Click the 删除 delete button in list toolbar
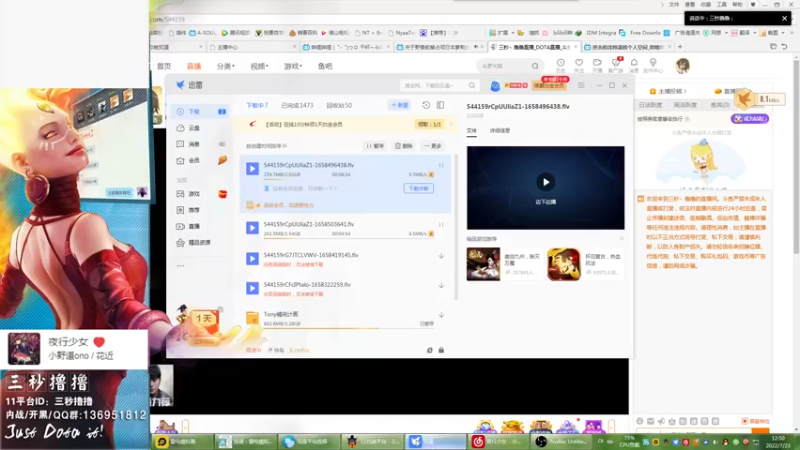The height and width of the screenshot is (450, 800). coord(404,146)
